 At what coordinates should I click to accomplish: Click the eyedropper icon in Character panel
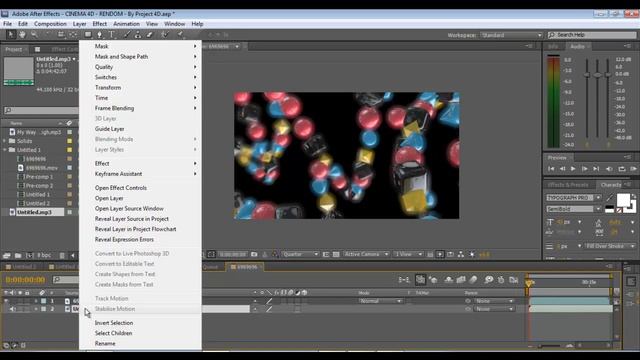(609, 198)
